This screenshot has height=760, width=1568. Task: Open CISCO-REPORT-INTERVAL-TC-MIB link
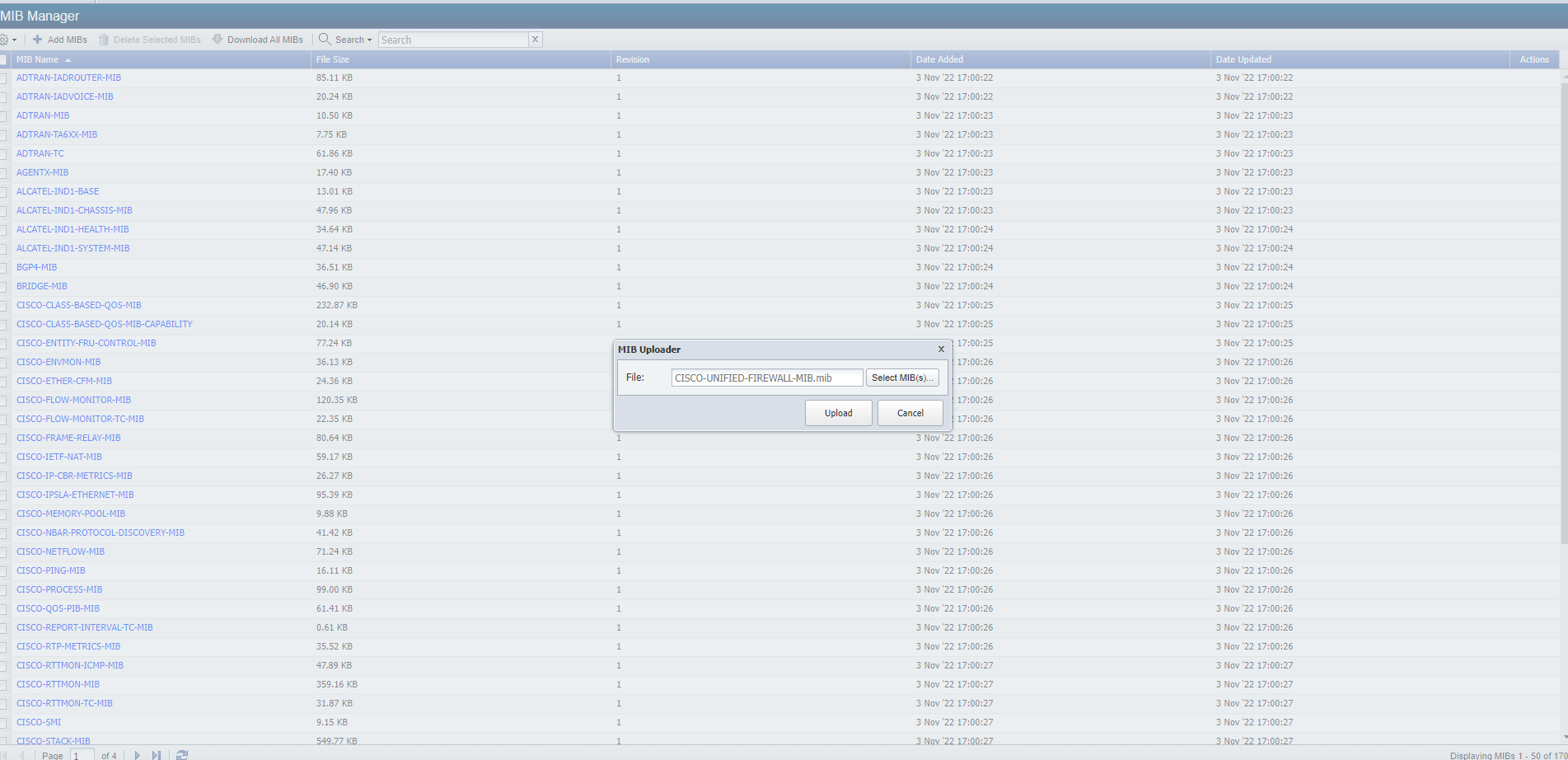[x=85, y=627]
